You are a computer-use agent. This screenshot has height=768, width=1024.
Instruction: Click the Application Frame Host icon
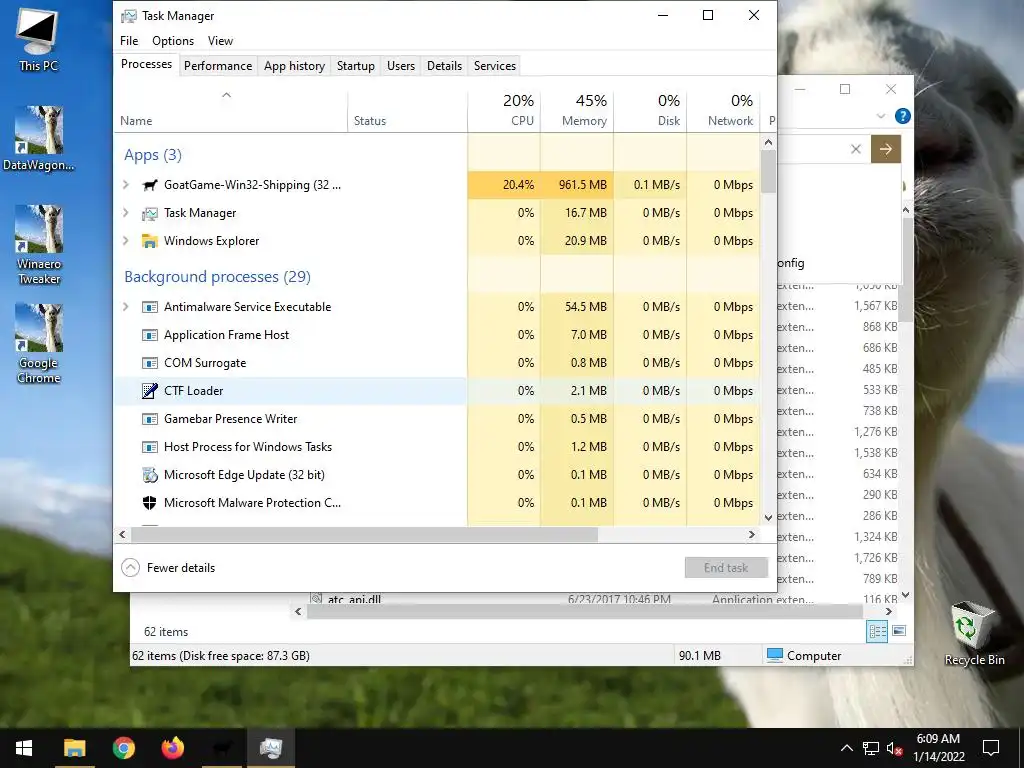(150, 335)
